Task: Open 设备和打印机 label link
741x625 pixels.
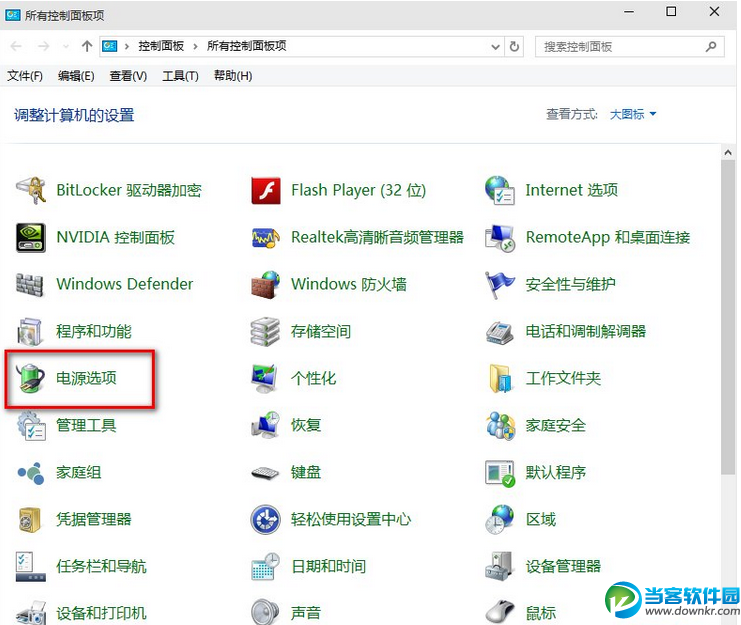Action: pos(101,613)
